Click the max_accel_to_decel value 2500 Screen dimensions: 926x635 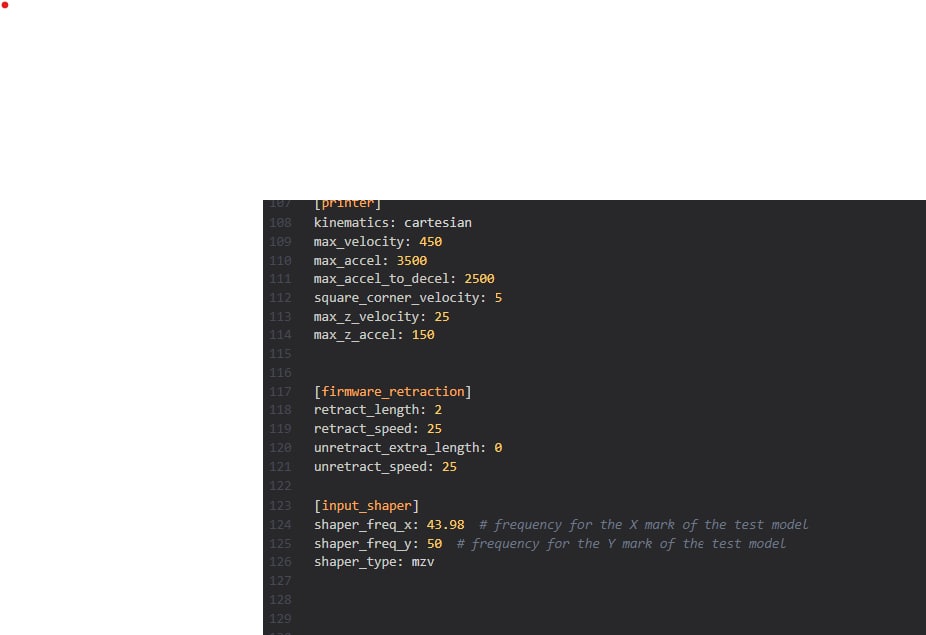pyautogui.click(x=479, y=279)
